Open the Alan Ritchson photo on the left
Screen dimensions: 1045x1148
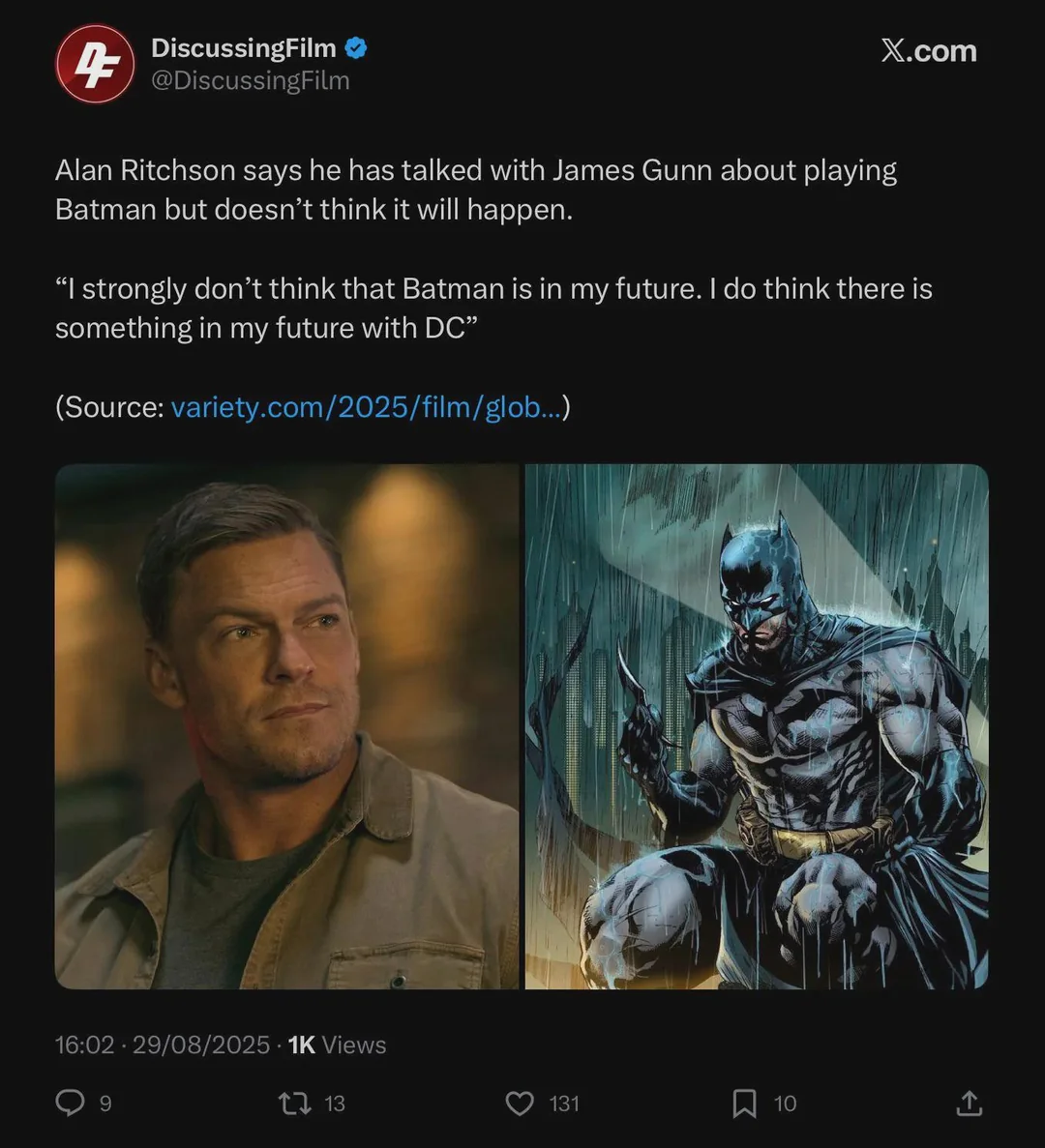pos(287,726)
